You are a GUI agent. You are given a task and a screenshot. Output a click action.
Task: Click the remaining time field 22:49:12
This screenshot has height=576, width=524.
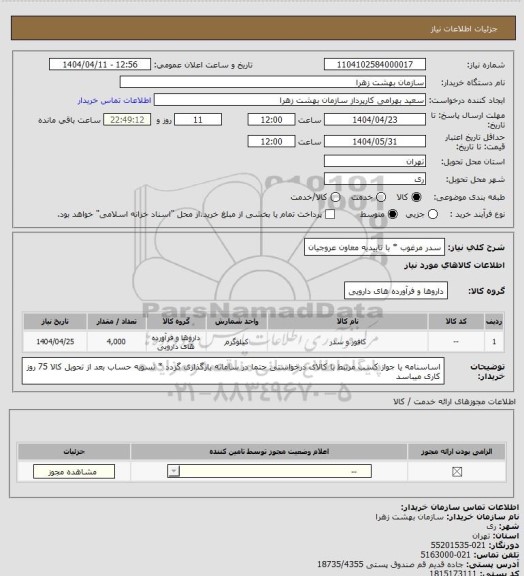(127, 120)
